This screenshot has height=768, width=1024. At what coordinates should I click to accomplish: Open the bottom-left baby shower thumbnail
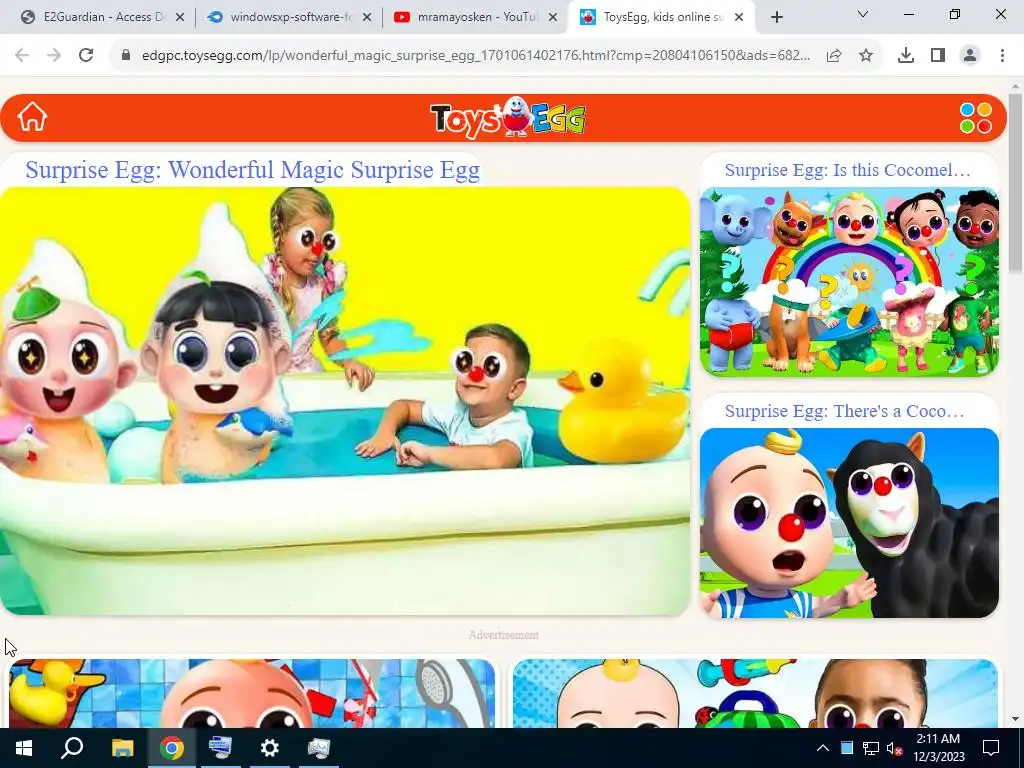(252, 693)
